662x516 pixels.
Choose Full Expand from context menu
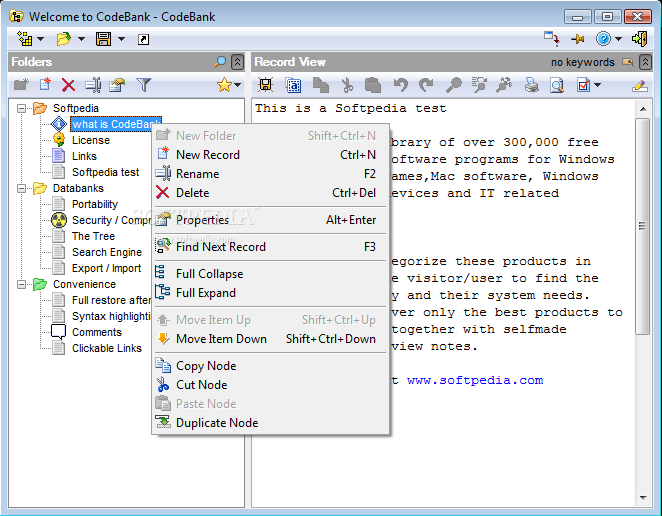270,293
